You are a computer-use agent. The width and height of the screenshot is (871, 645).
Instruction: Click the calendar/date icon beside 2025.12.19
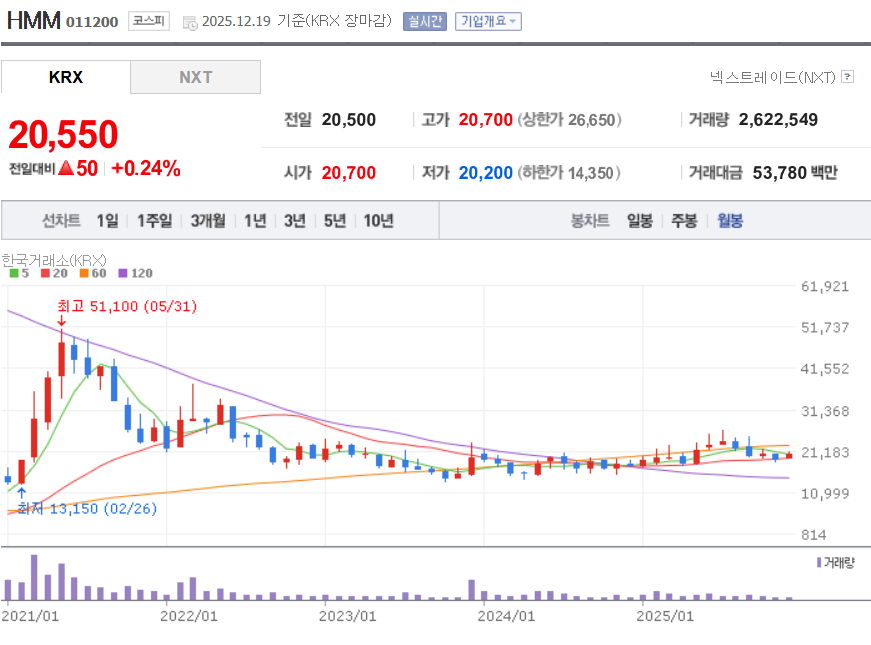[x=190, y=23]
